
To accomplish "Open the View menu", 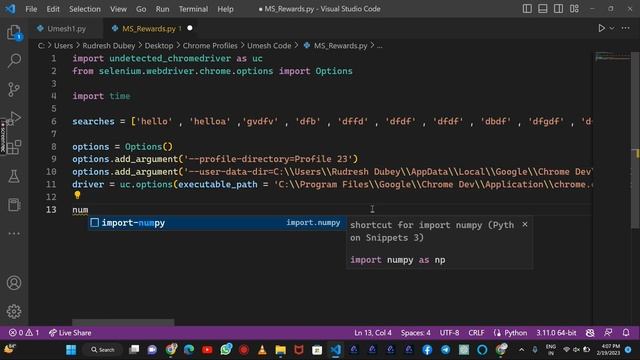I will tap(118, 9).
